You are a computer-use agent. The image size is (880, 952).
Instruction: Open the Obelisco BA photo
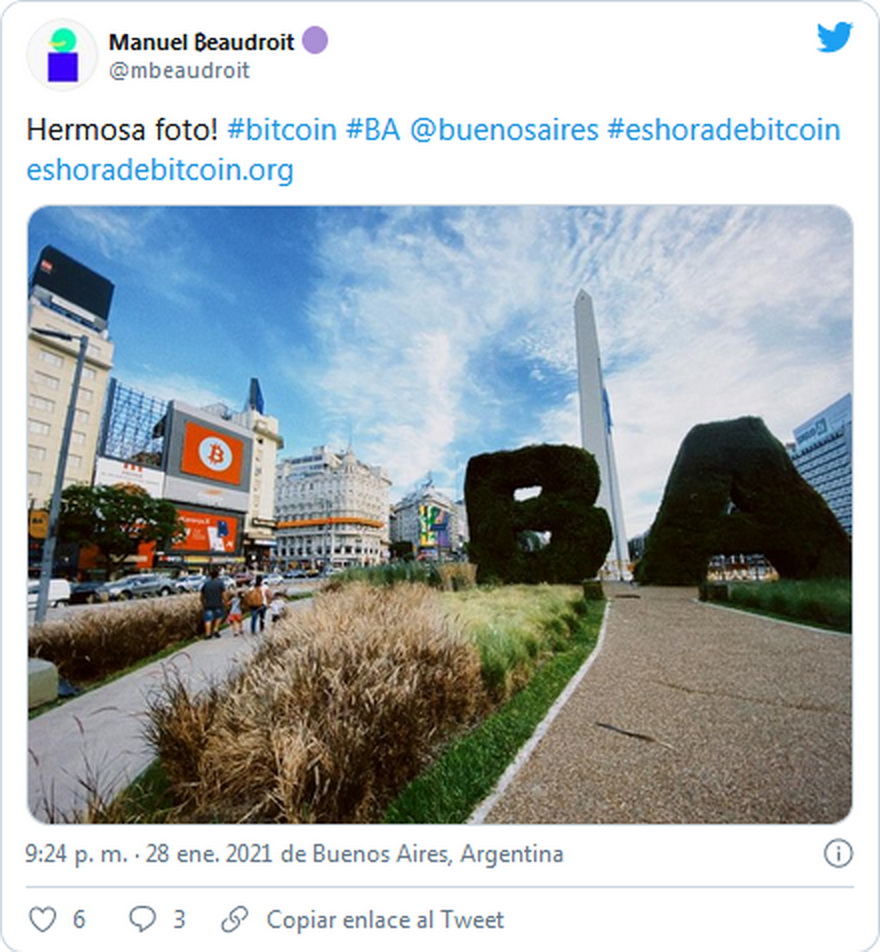pyautogui.click(x=440, y=514)
